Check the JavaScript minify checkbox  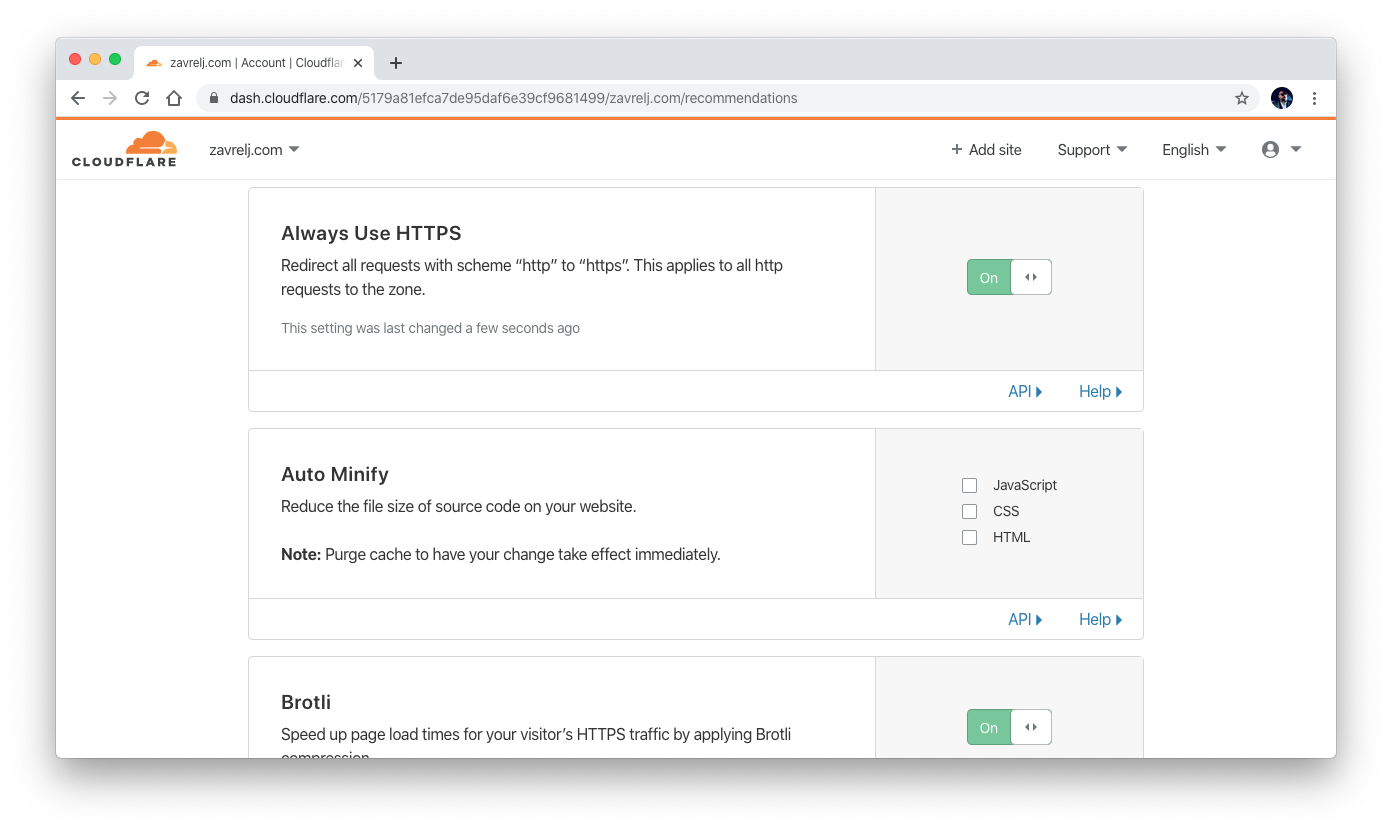[x=969, y=485]
